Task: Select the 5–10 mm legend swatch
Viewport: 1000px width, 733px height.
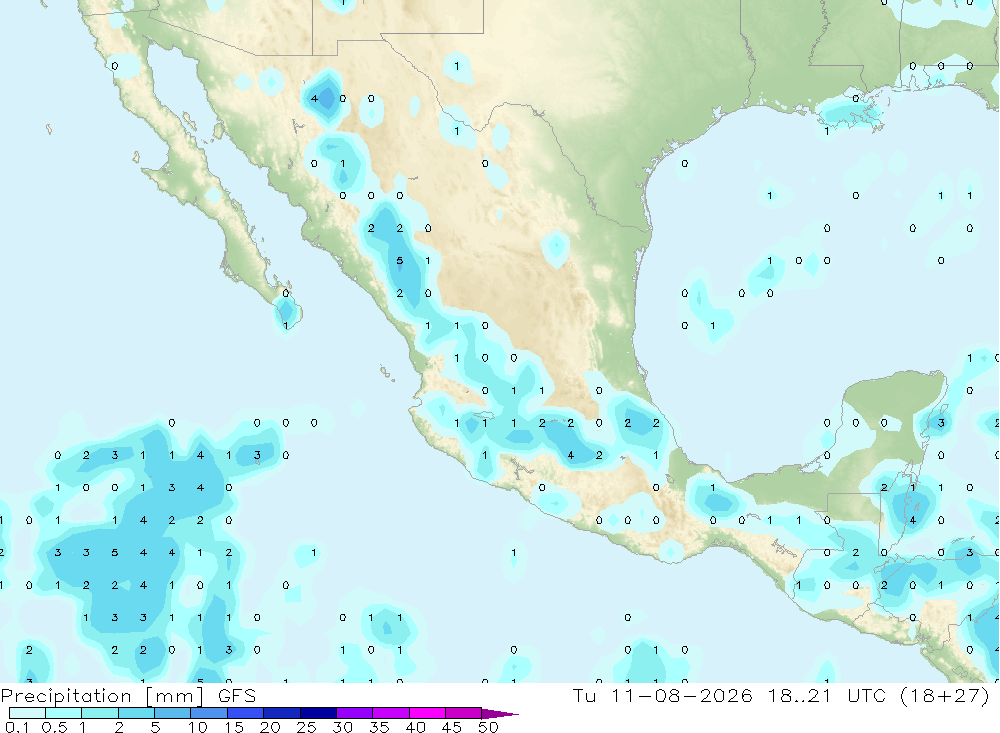Action: pos(173,713)
